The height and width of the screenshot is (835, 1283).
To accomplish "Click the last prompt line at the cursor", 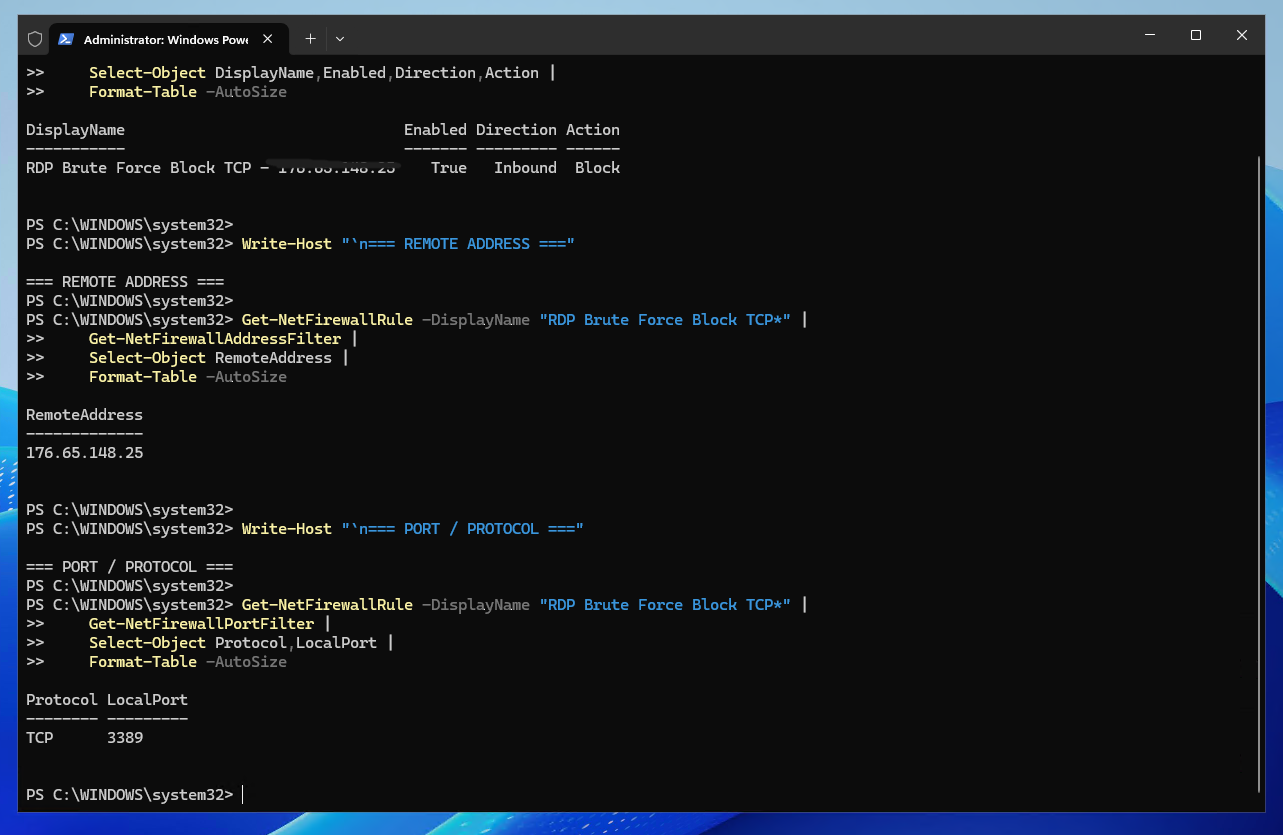I will pyautogui.click(x=135, y=795).
